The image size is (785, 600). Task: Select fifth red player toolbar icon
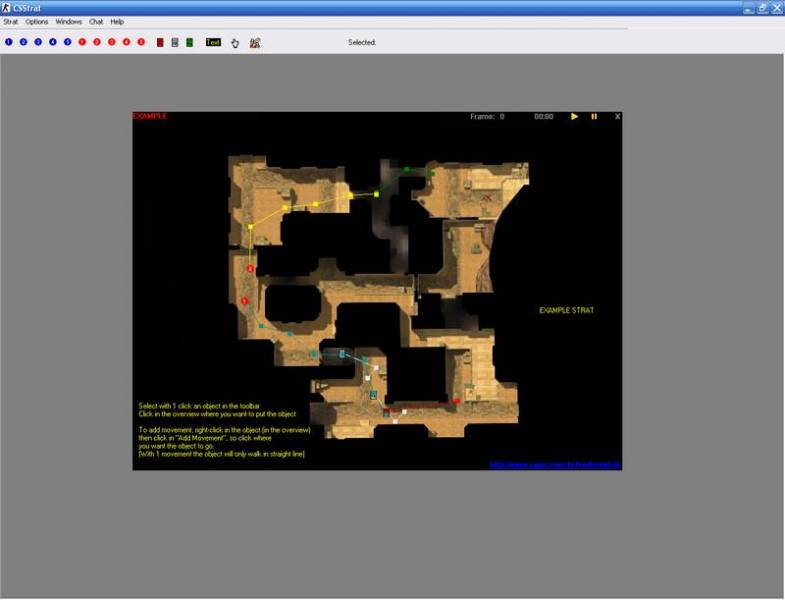pos(141,42)
